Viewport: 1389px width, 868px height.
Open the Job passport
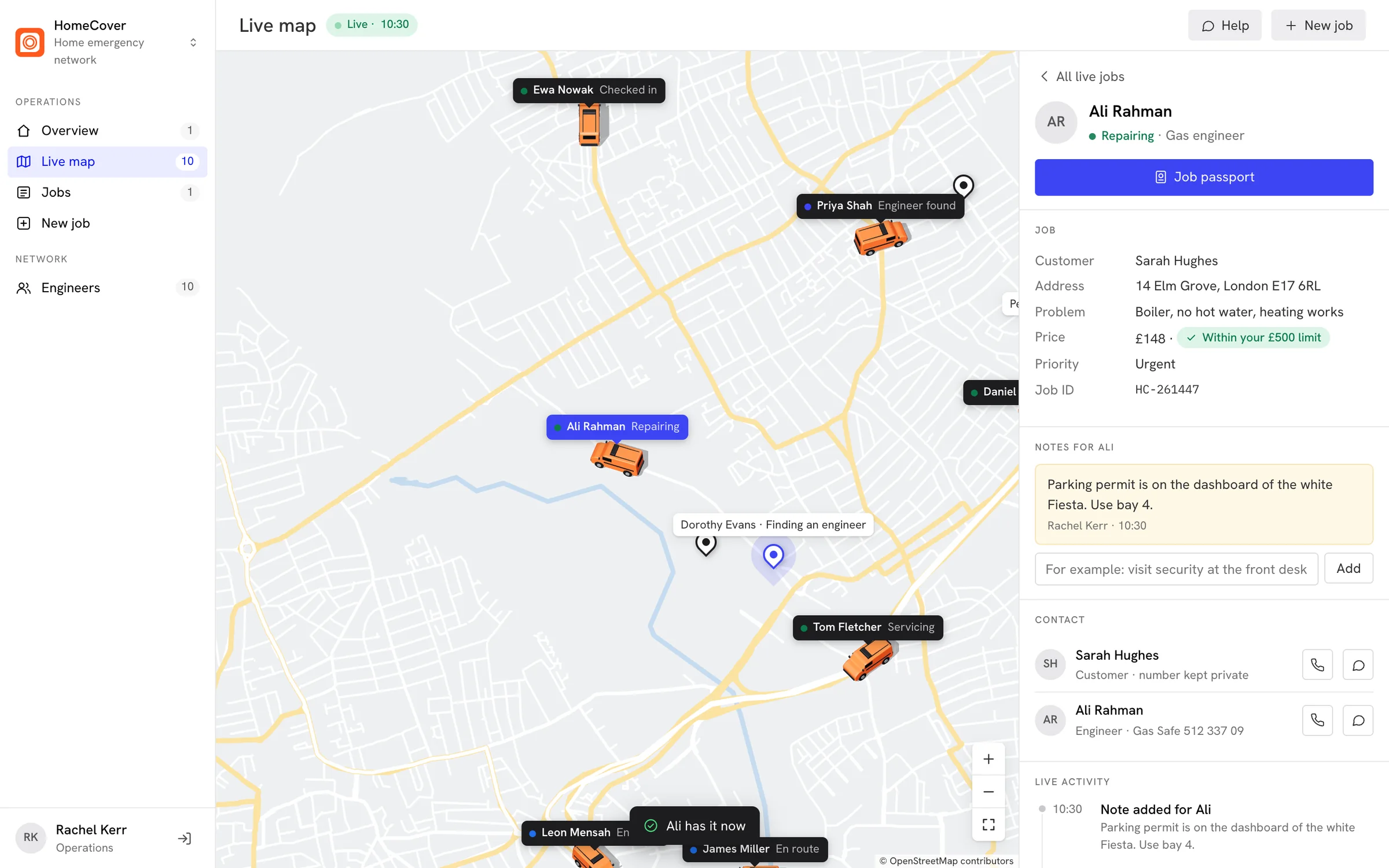coord(1204,177)
